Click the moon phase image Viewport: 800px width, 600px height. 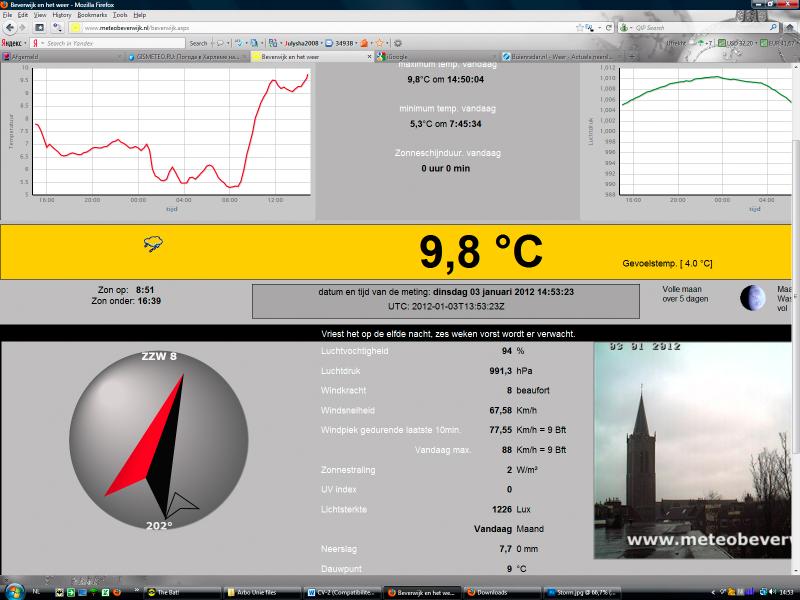(x=753, y=298)
